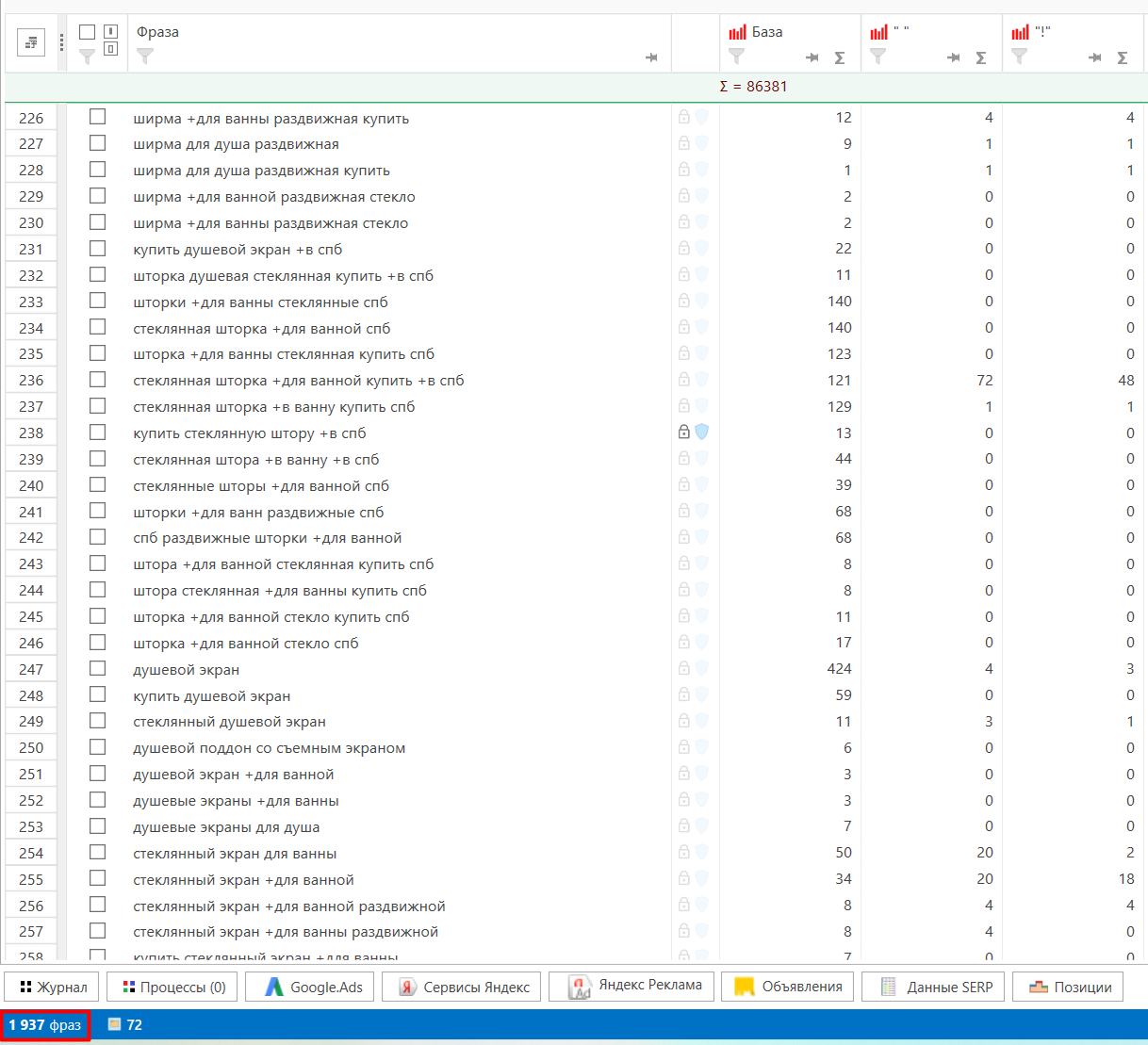This screenshot has height=1045, width=1148.
Task: Click the pin icon in the "!" column
Action: [x=1094, y=57]
